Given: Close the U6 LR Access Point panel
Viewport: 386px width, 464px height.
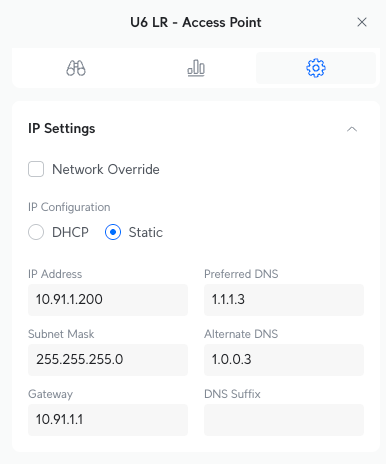Looking at the screenshot, I should [362, 22].
